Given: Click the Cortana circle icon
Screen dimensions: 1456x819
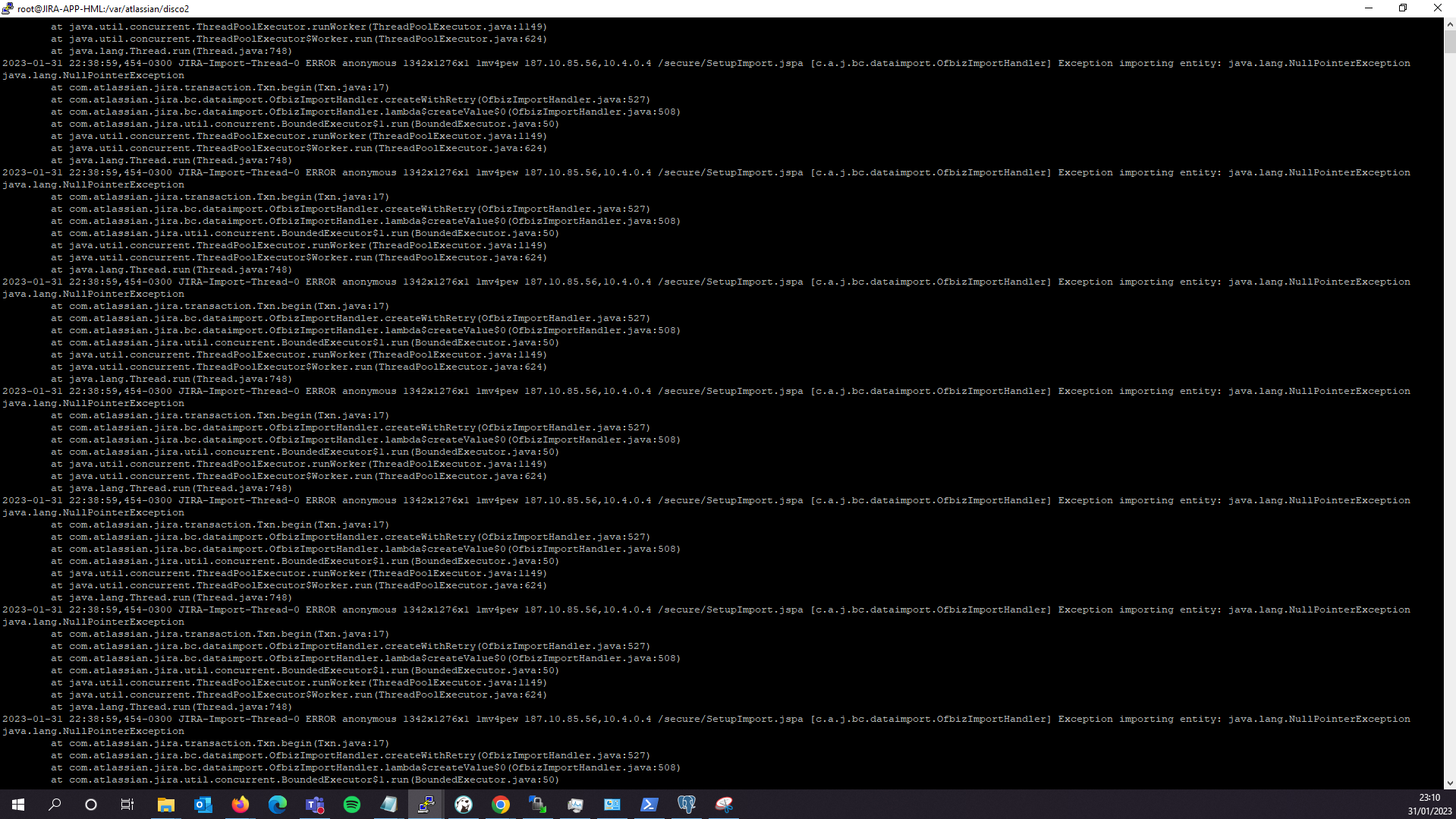Looking at the screenshot, I should (x=91, y=805).
